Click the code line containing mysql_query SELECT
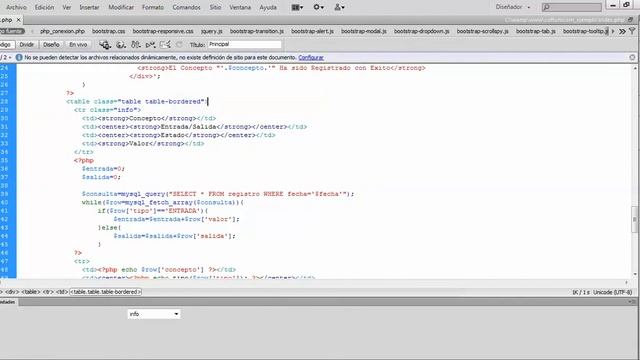Image resolution: width=640 pixels, height=360 pixels. [218, 194]
